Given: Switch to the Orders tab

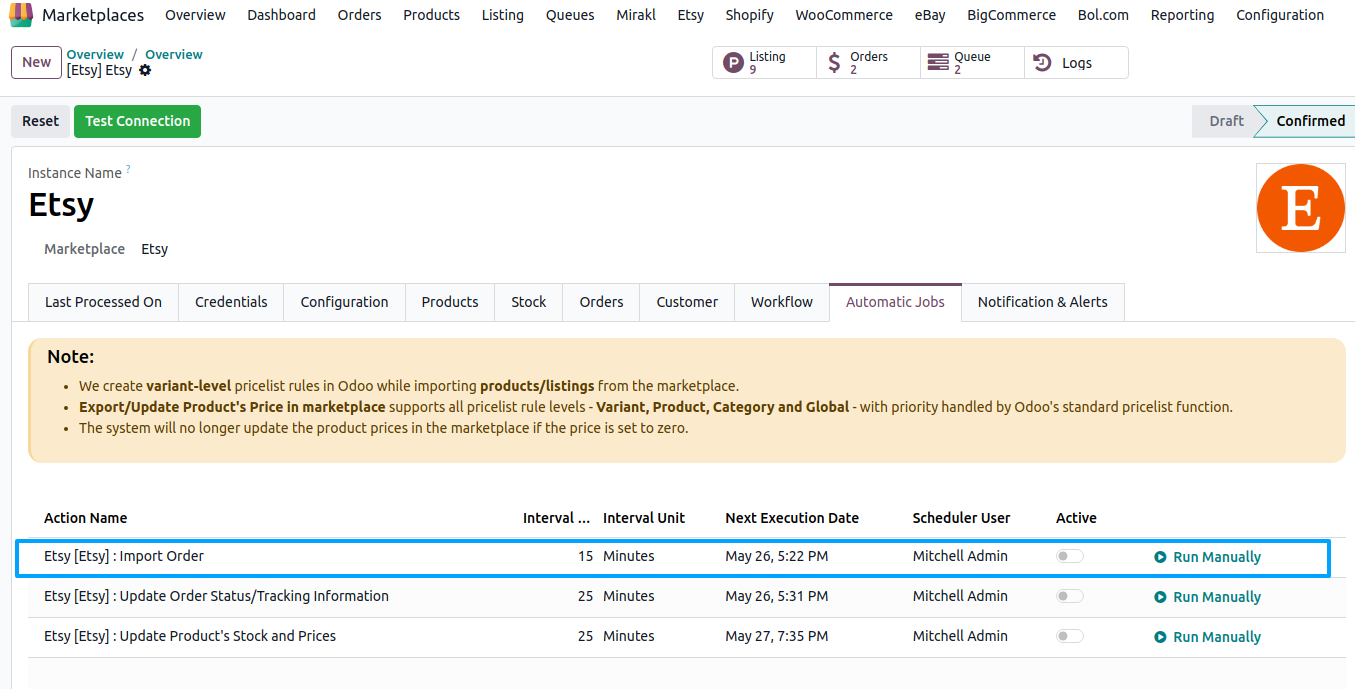Looking at the screenshot, I should click(x=601, y=302).
